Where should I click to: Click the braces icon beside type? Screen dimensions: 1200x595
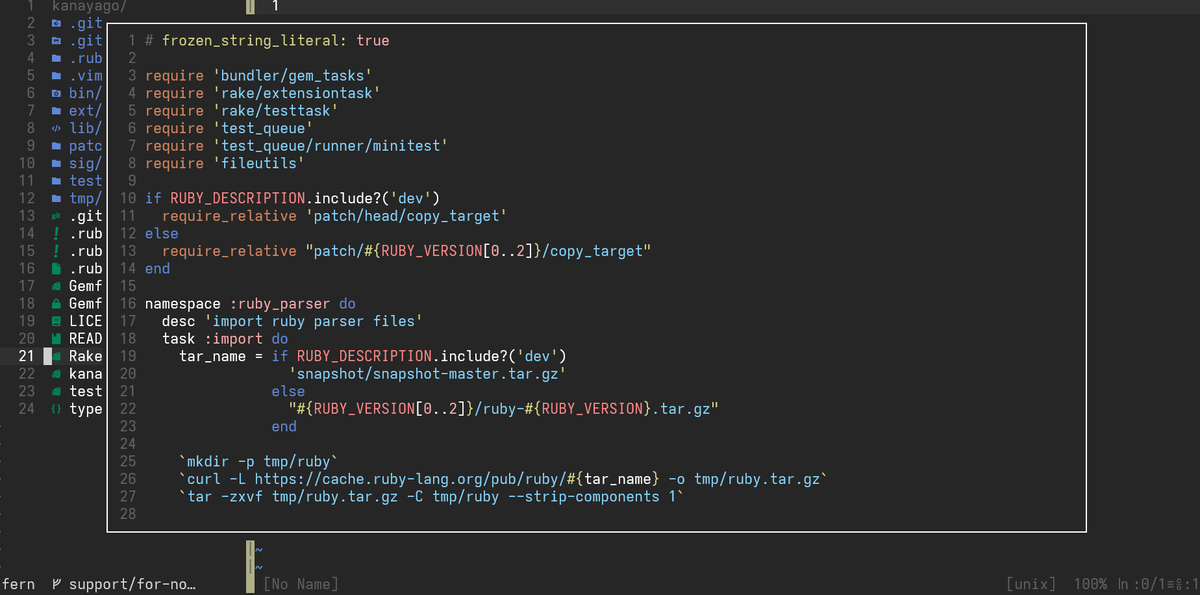click(57, 408)
